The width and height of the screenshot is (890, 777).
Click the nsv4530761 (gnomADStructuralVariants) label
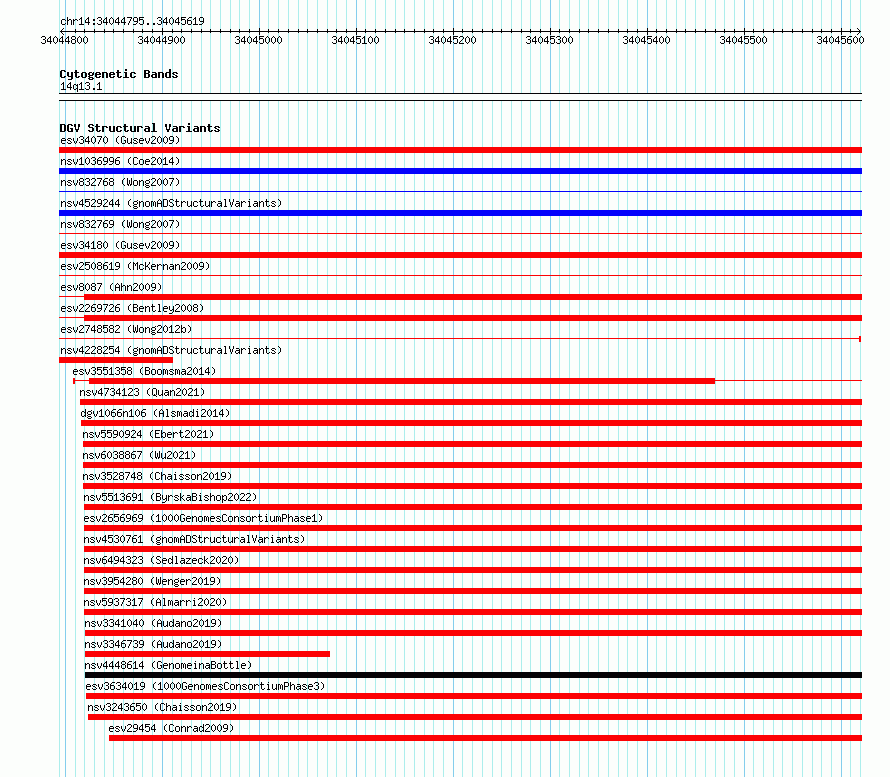pos(194,539)
